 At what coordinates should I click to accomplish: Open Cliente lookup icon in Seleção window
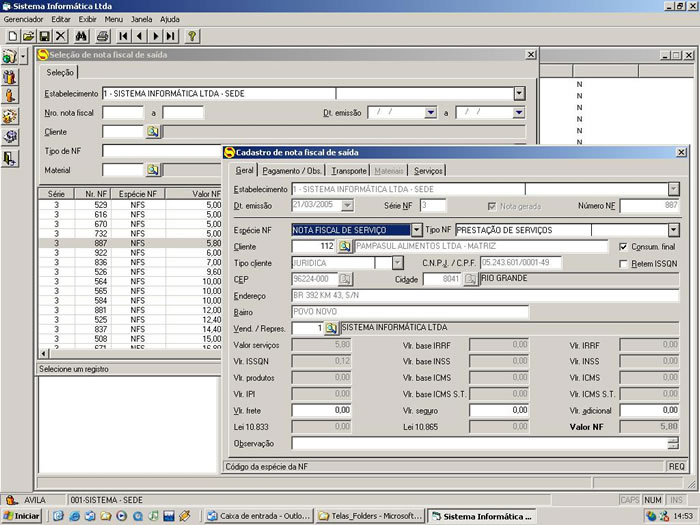pyautogui.click(x=153, y=132)
